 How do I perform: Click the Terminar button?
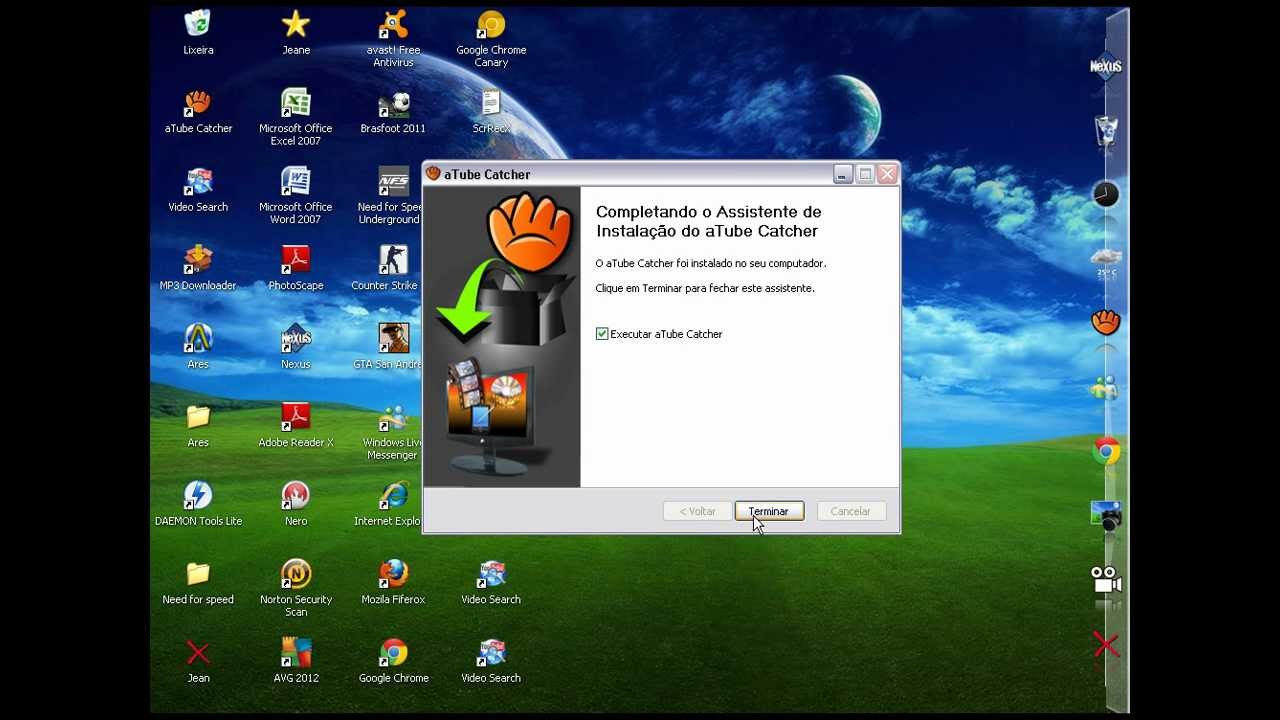click(768, 511)
